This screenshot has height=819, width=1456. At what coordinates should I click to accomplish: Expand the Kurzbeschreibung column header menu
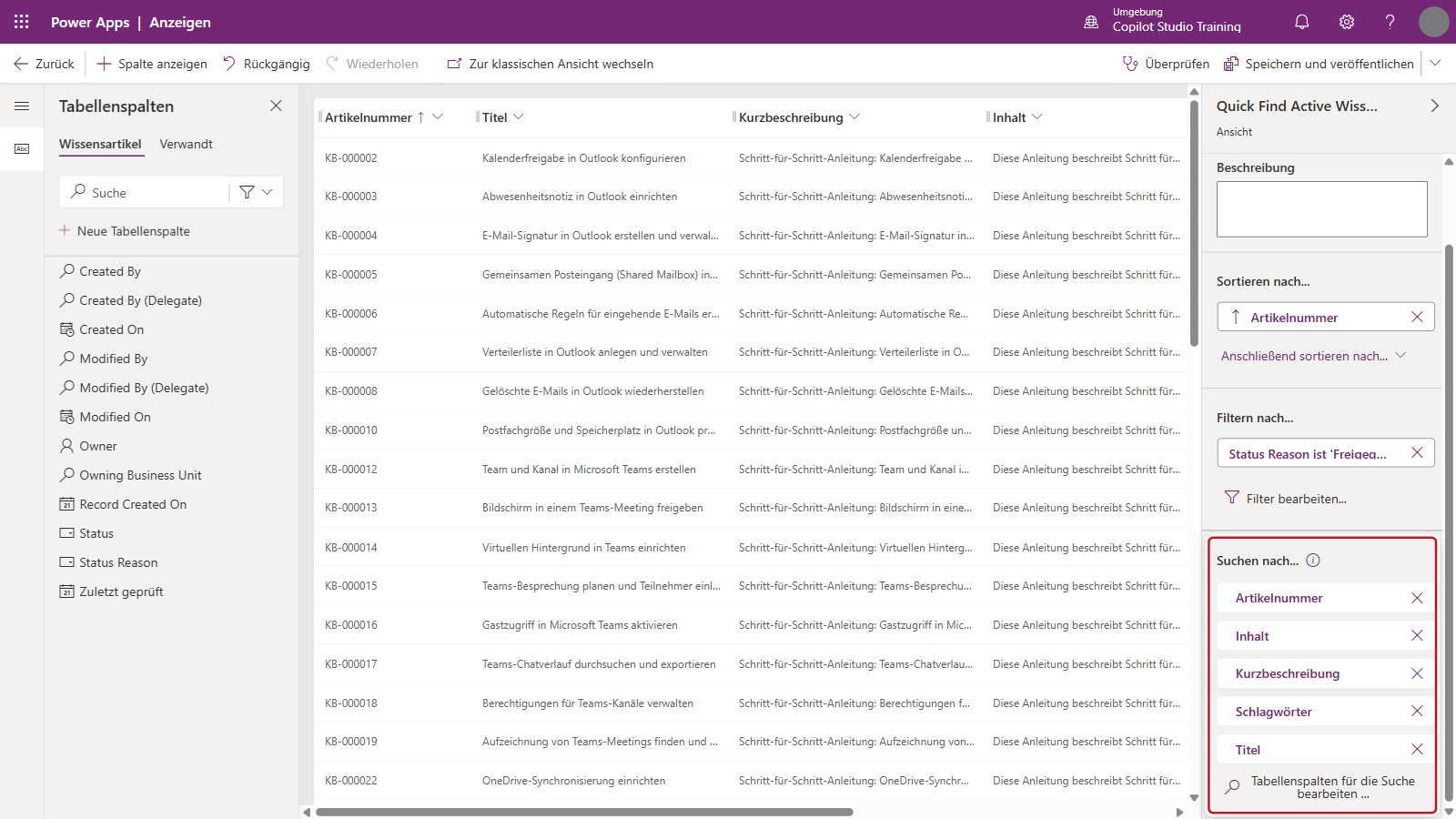coord(854,116)
